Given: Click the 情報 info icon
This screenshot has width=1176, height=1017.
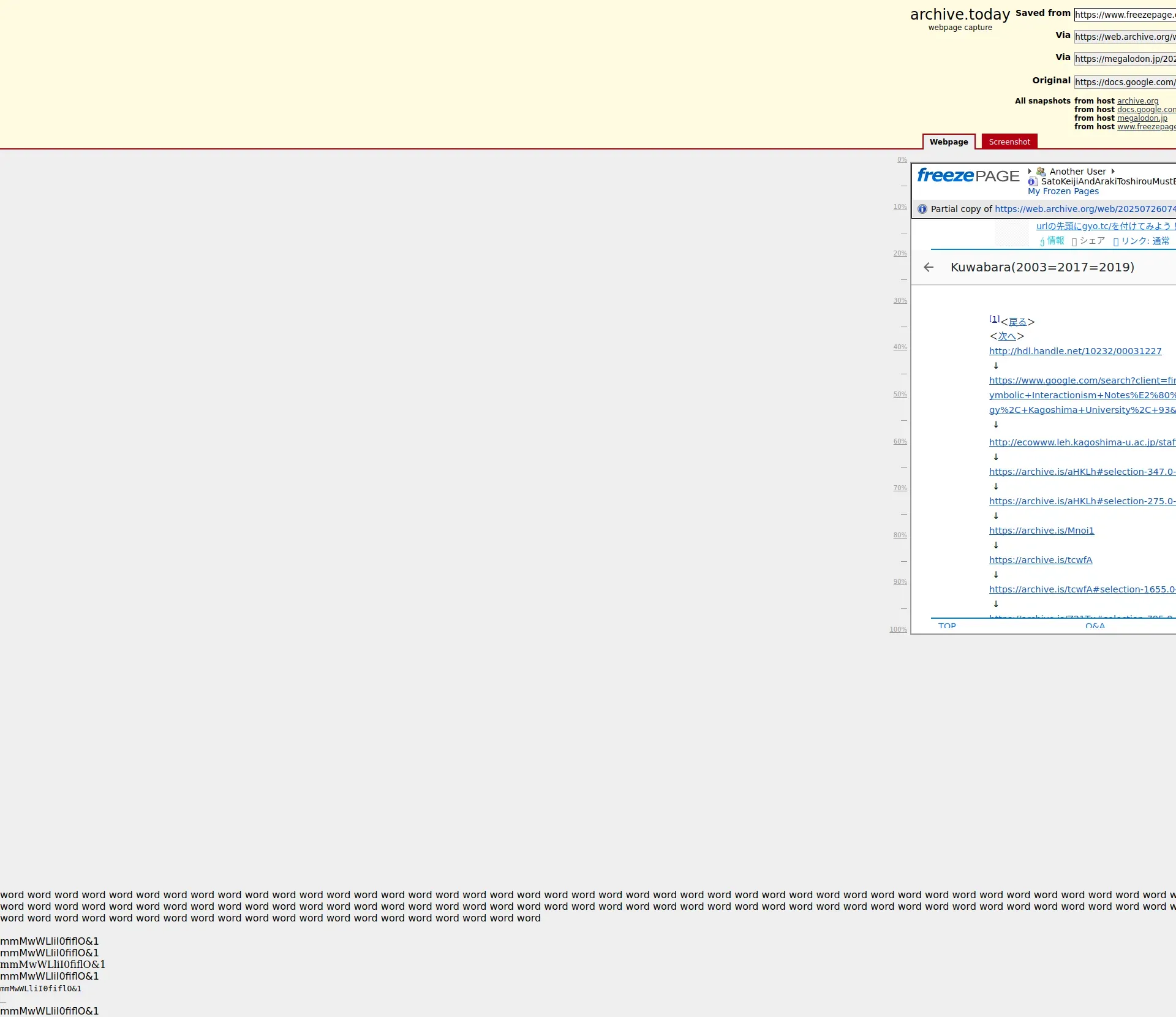Looking at the screenshot, I should pyautogui.click(x=1042, y=241).
